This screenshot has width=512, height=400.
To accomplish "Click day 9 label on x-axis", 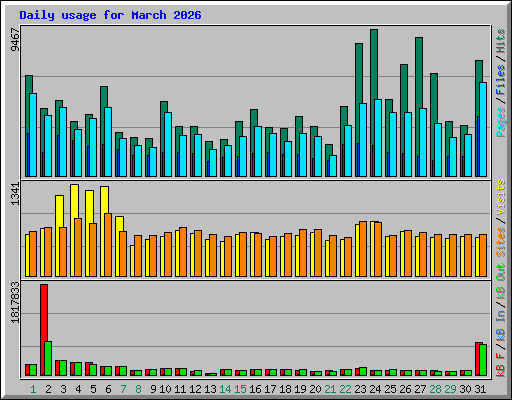I will click(153, 389).
